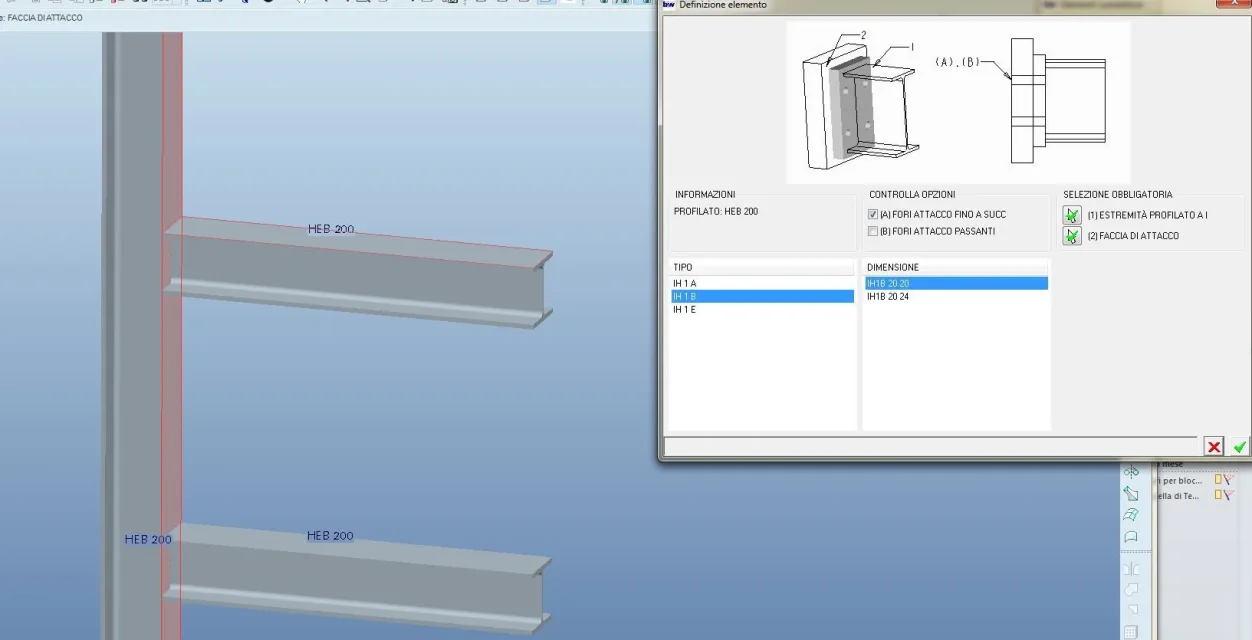Toggle (A) FORI ATTACCO FINO A SUCC checkbox
Screen dimensions: 1252x640
pyautogui.click(x=873, y=215)
